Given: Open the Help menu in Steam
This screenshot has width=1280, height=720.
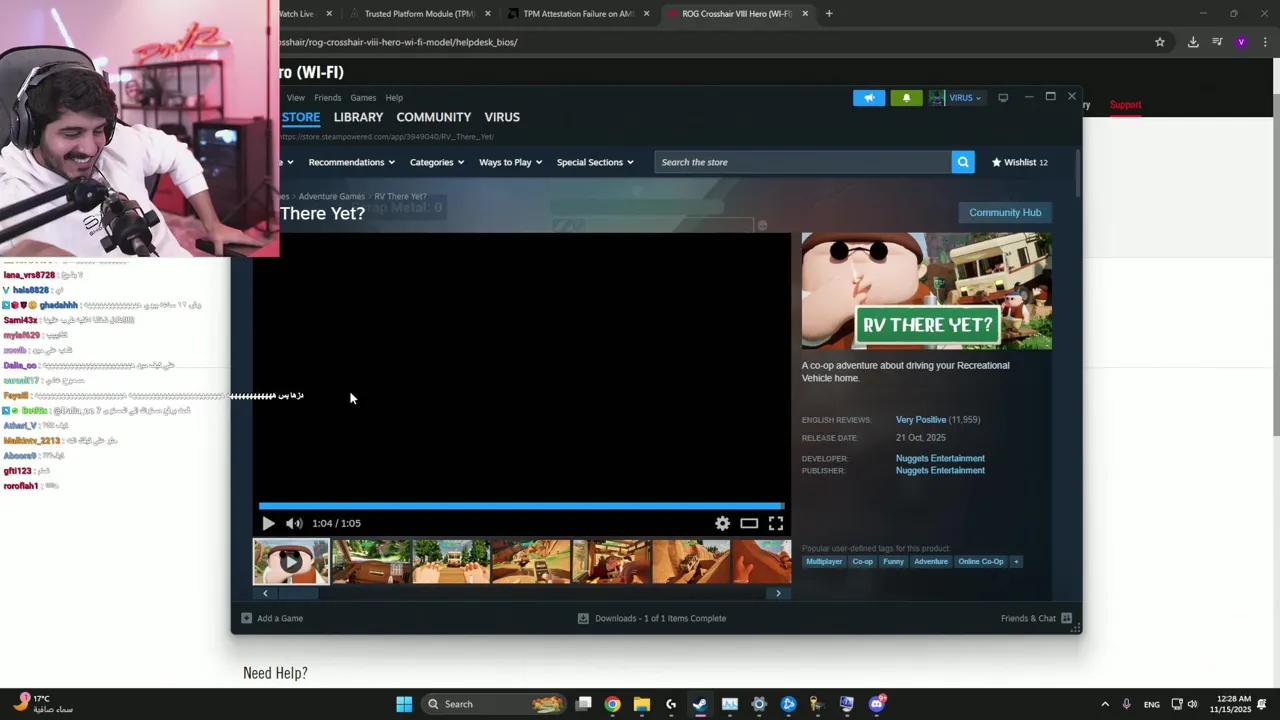Looking at the screenshot, I should 394,98.
